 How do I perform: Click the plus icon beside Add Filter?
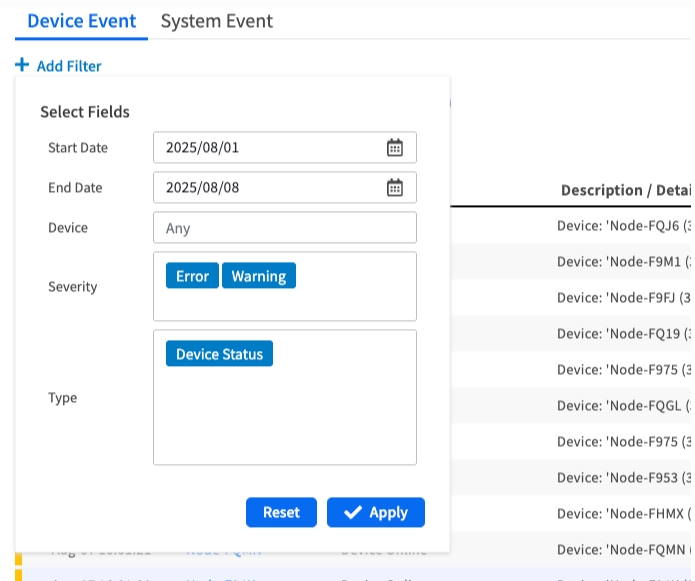click(x=22, y=66)
